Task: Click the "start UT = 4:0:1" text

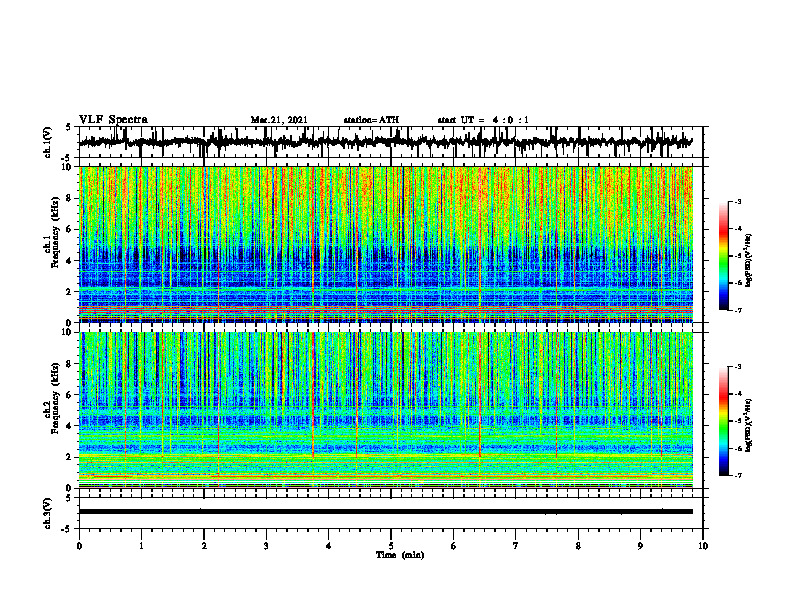Action: coord(483,120)
